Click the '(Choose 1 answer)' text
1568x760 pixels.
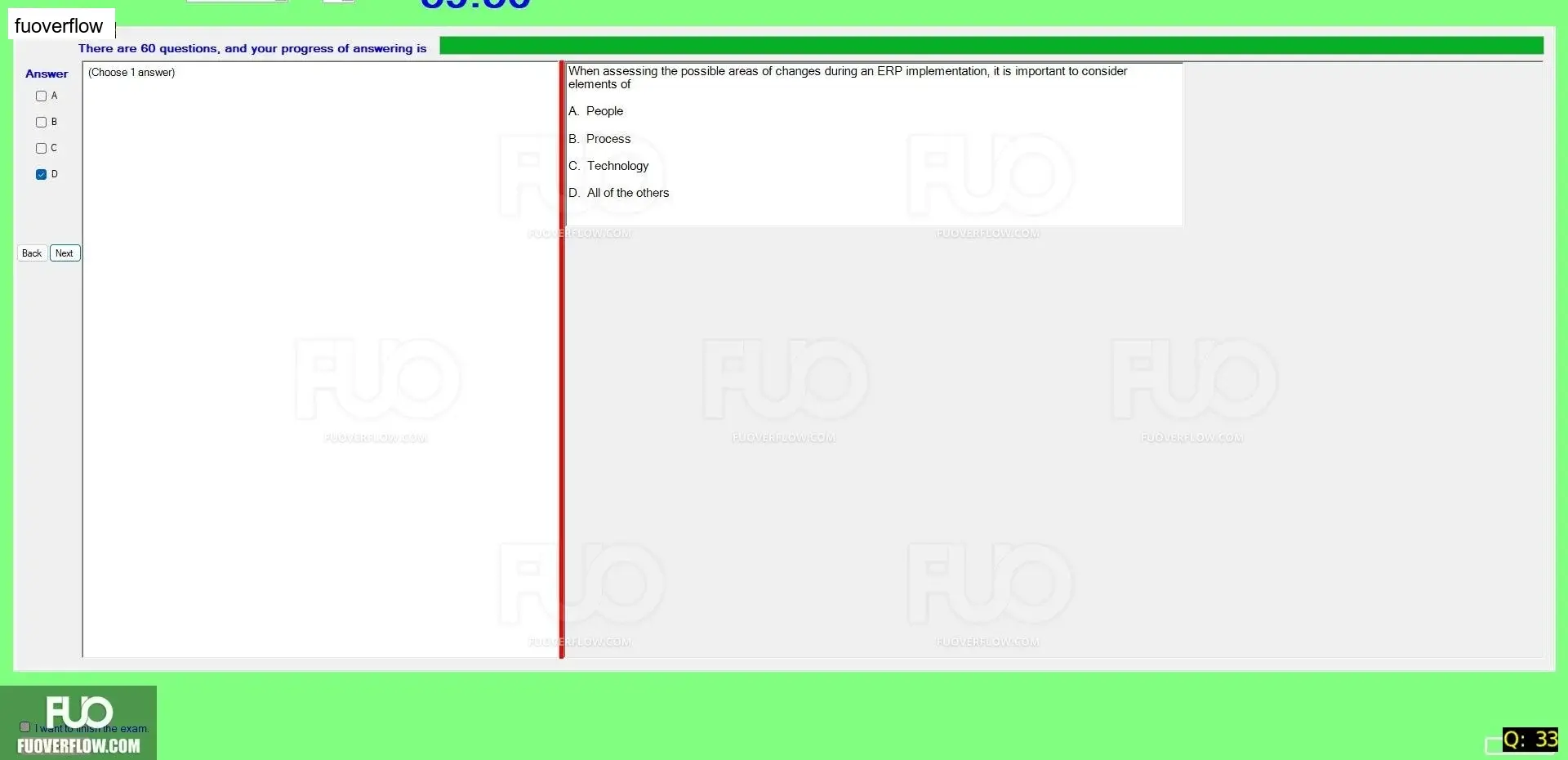[131, 73]
